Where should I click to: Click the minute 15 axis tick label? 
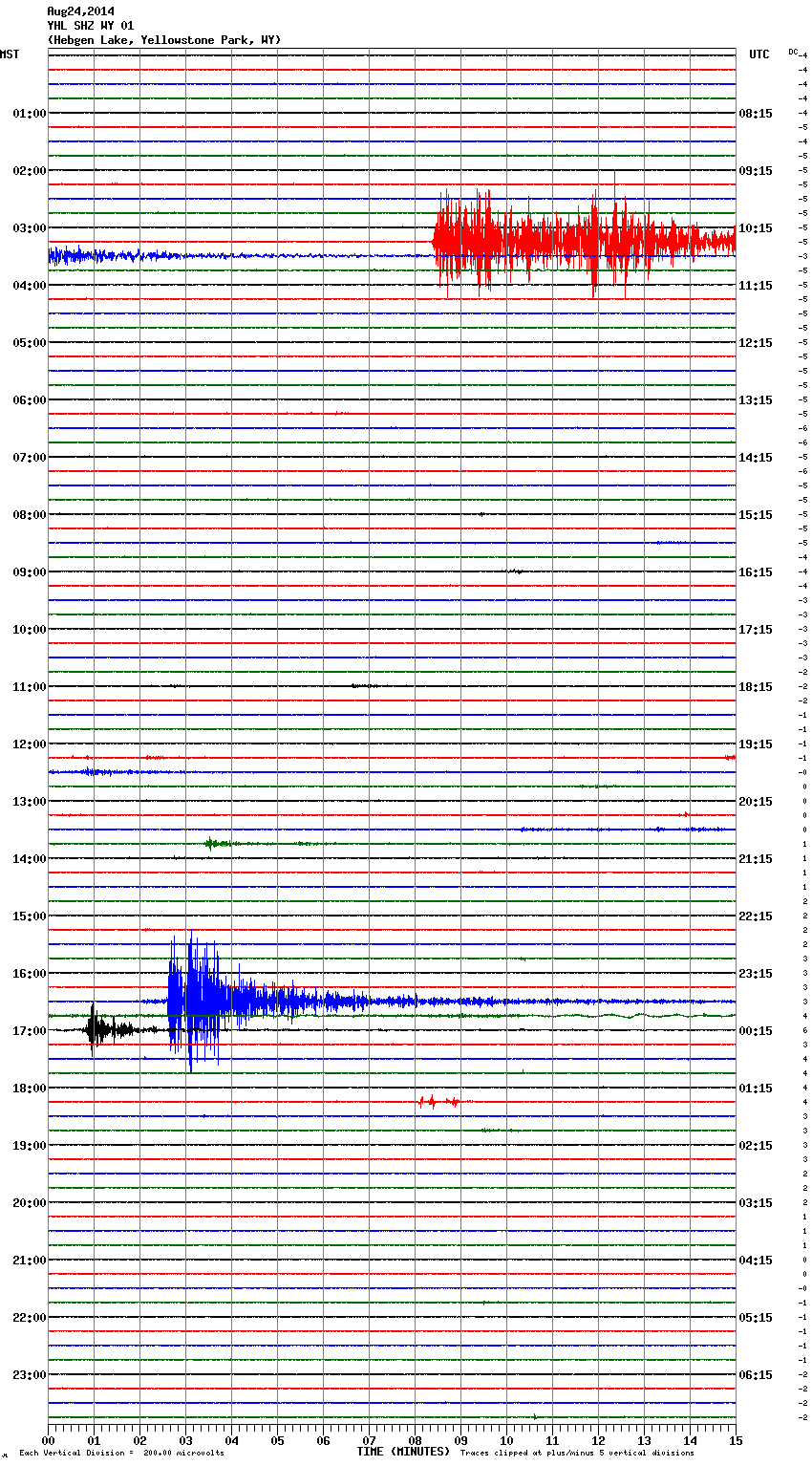coord(736,1441)
